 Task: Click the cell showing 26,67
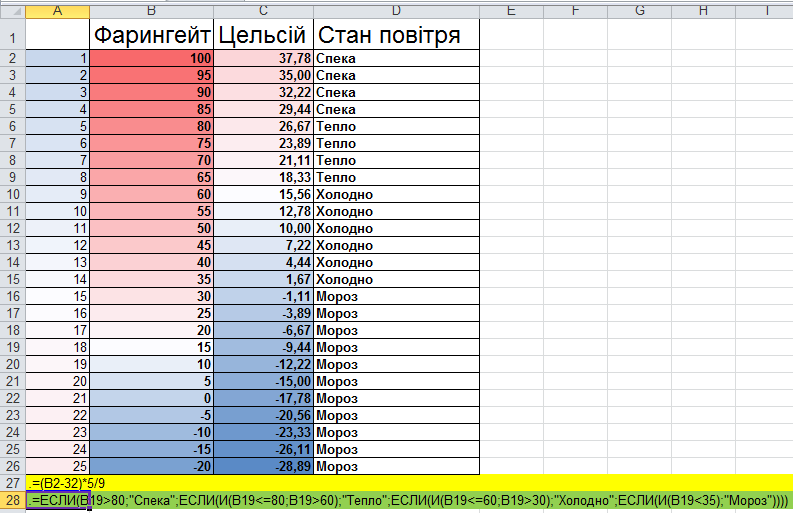point(263,126)
